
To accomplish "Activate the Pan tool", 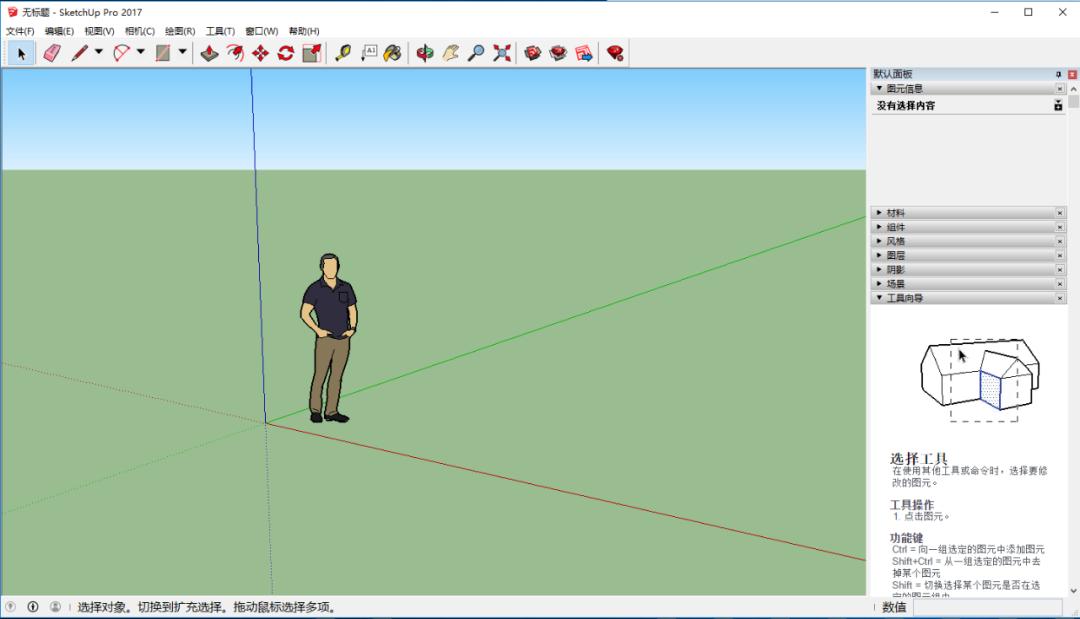I will click(x=452, y=54).
